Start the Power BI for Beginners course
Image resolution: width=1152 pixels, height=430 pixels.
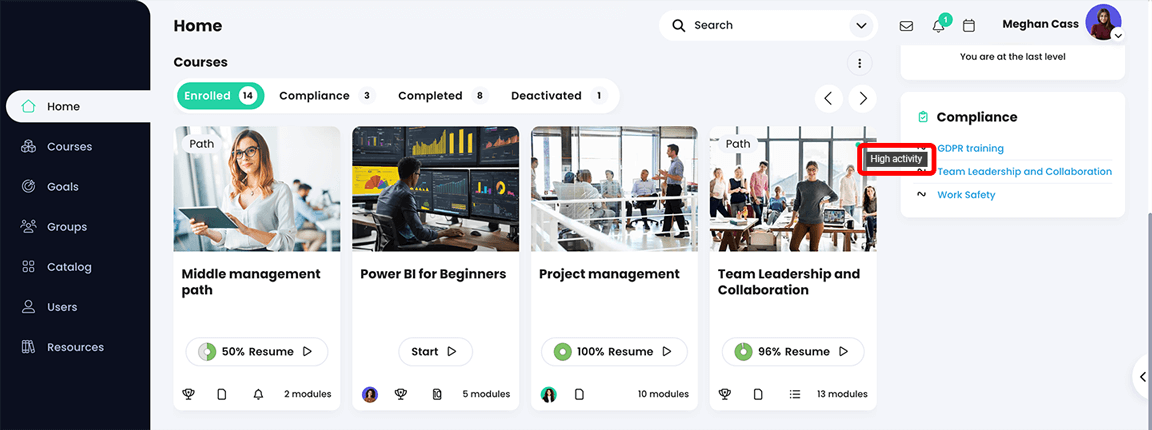tap(436, 351)
